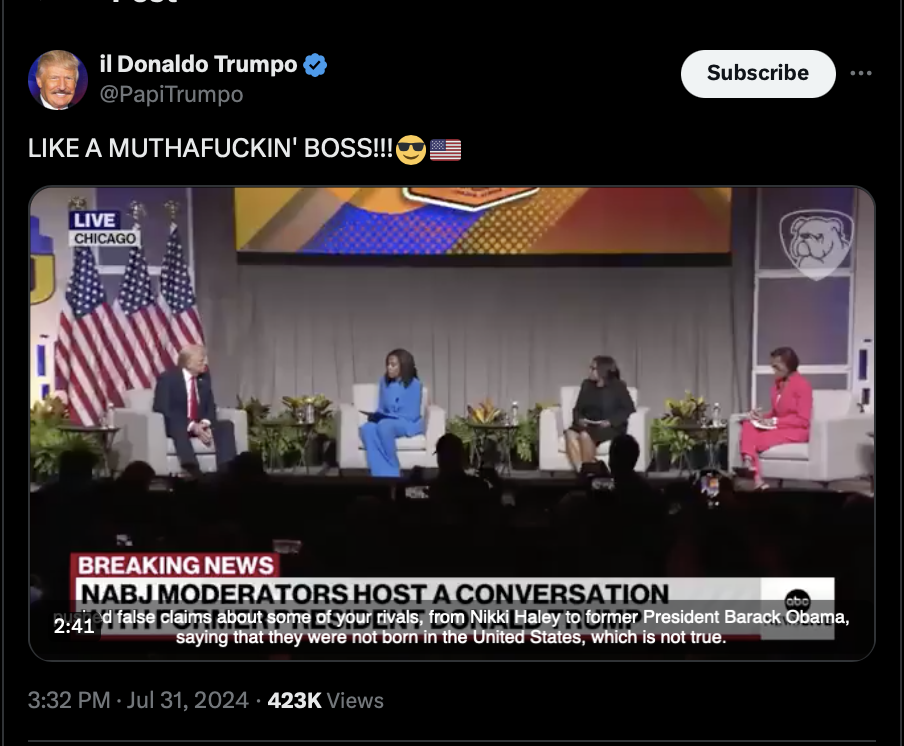Click the US flag emoji in the post
The height and width of the screenshot is (746, 904).
click(x=445, y=150)
